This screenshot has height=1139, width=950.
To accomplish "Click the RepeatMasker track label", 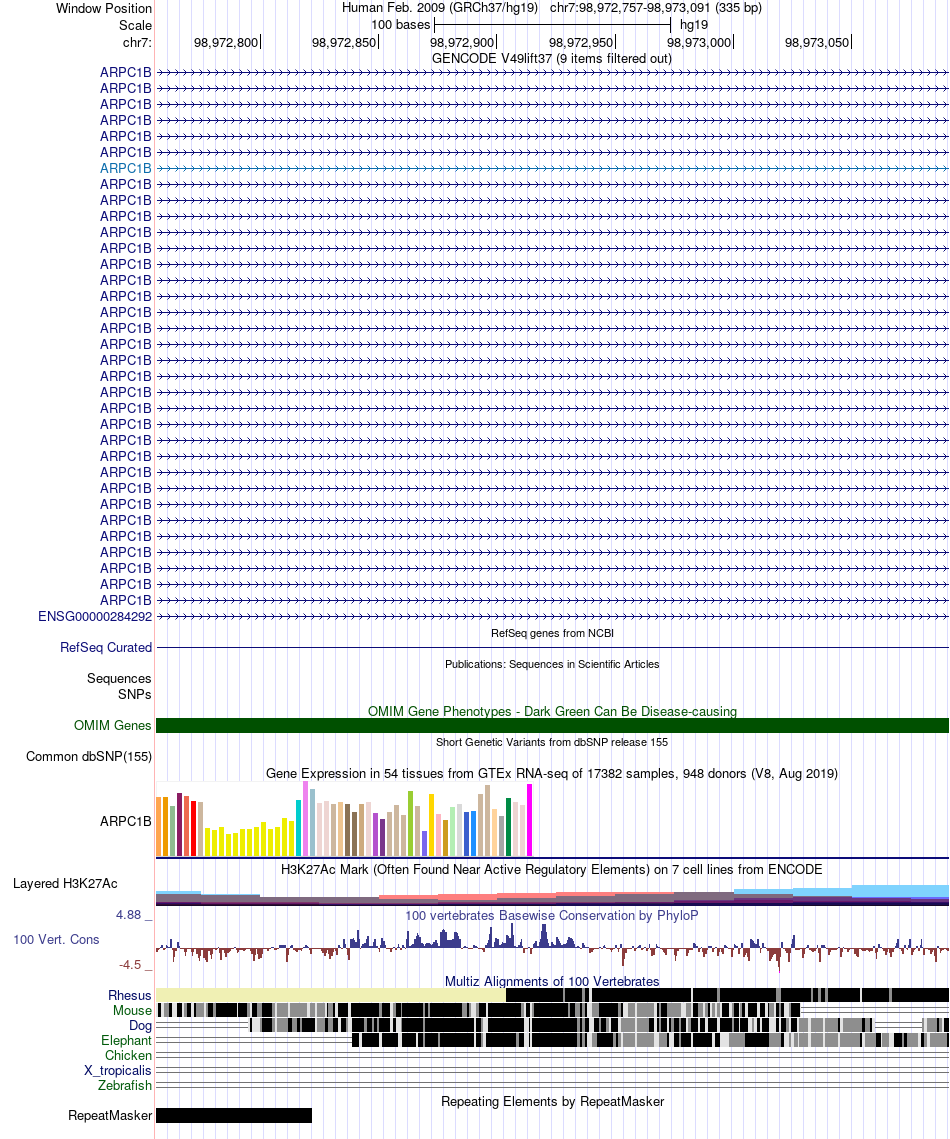I will coord(110,1116).
